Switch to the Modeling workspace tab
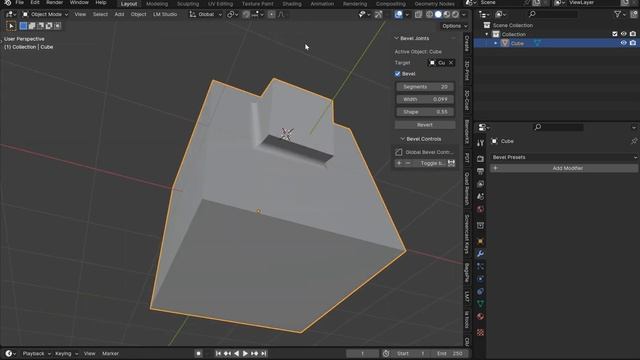Screen dimensions: 640x360 157,4
